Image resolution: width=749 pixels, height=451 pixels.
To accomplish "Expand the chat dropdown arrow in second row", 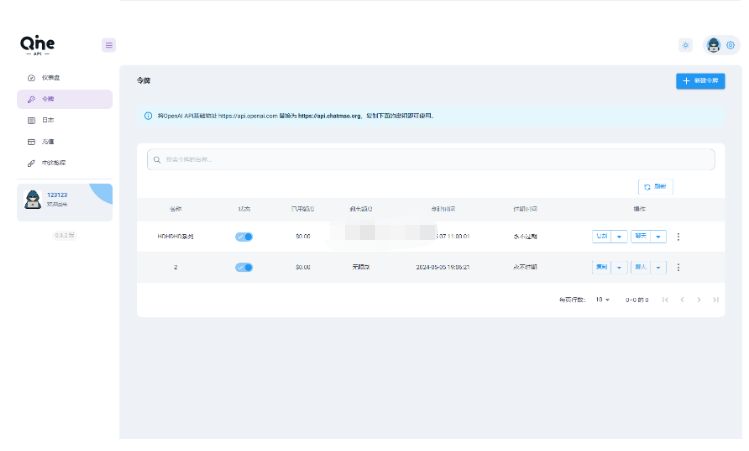I will click(x=658, y=268).
